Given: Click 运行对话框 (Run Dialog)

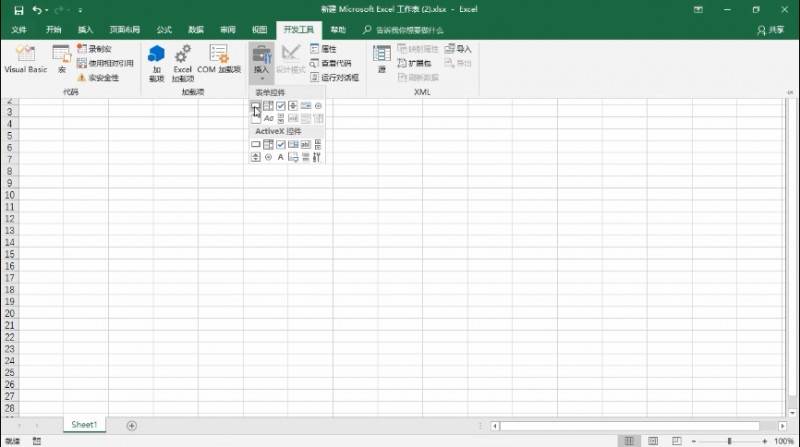Looking at the screenshot, I should 334,78.
